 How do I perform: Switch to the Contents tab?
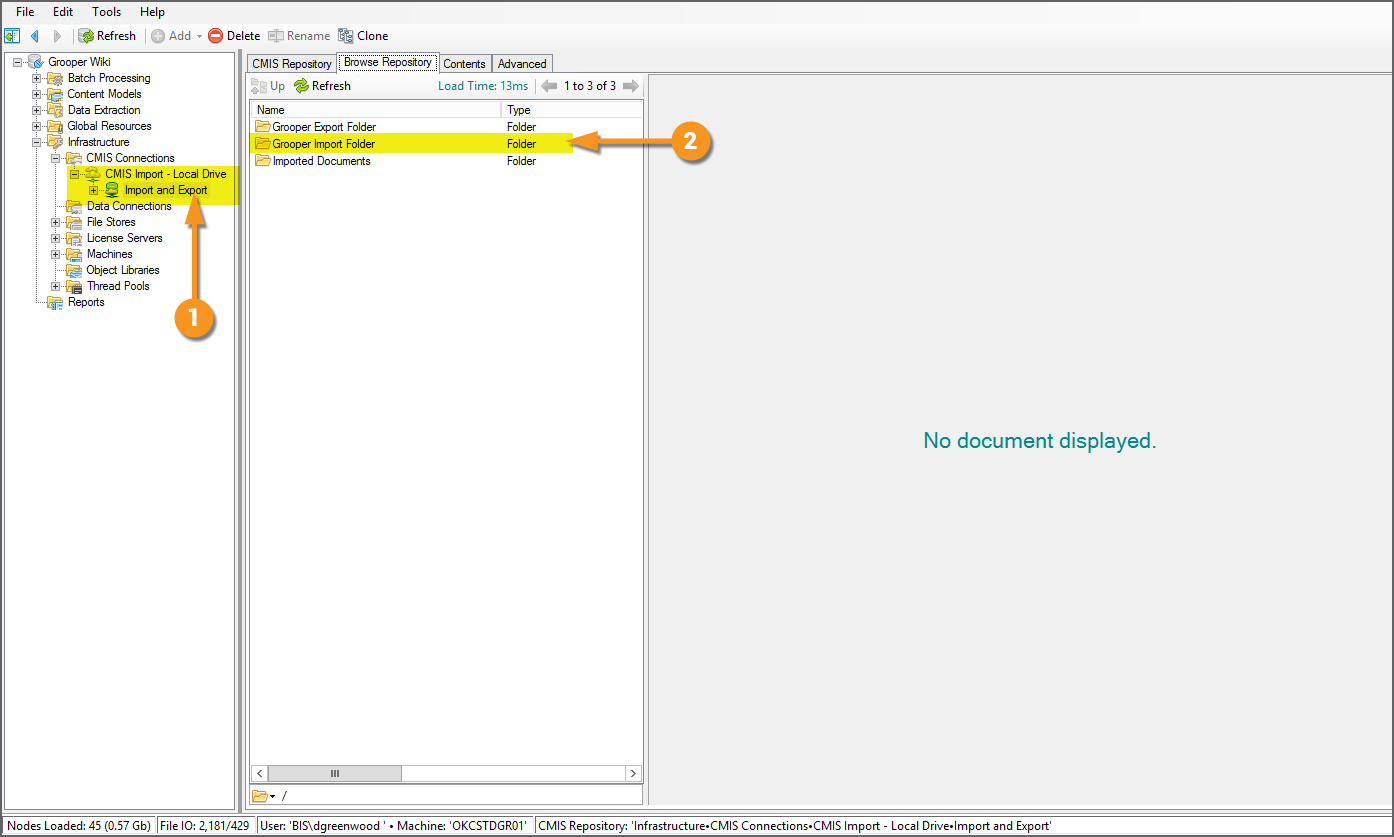465,63
